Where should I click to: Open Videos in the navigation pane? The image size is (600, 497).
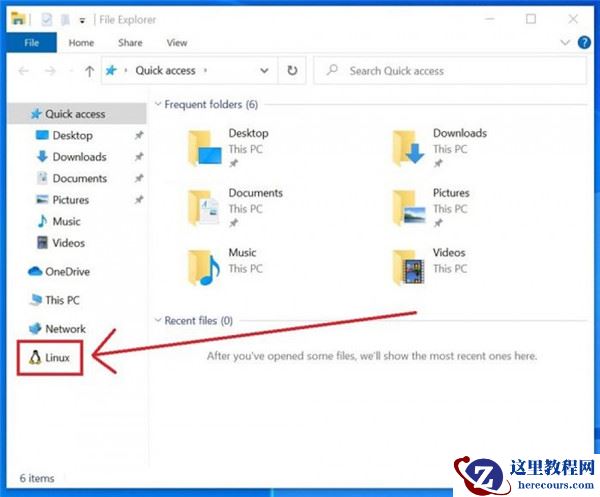[68, 243]
